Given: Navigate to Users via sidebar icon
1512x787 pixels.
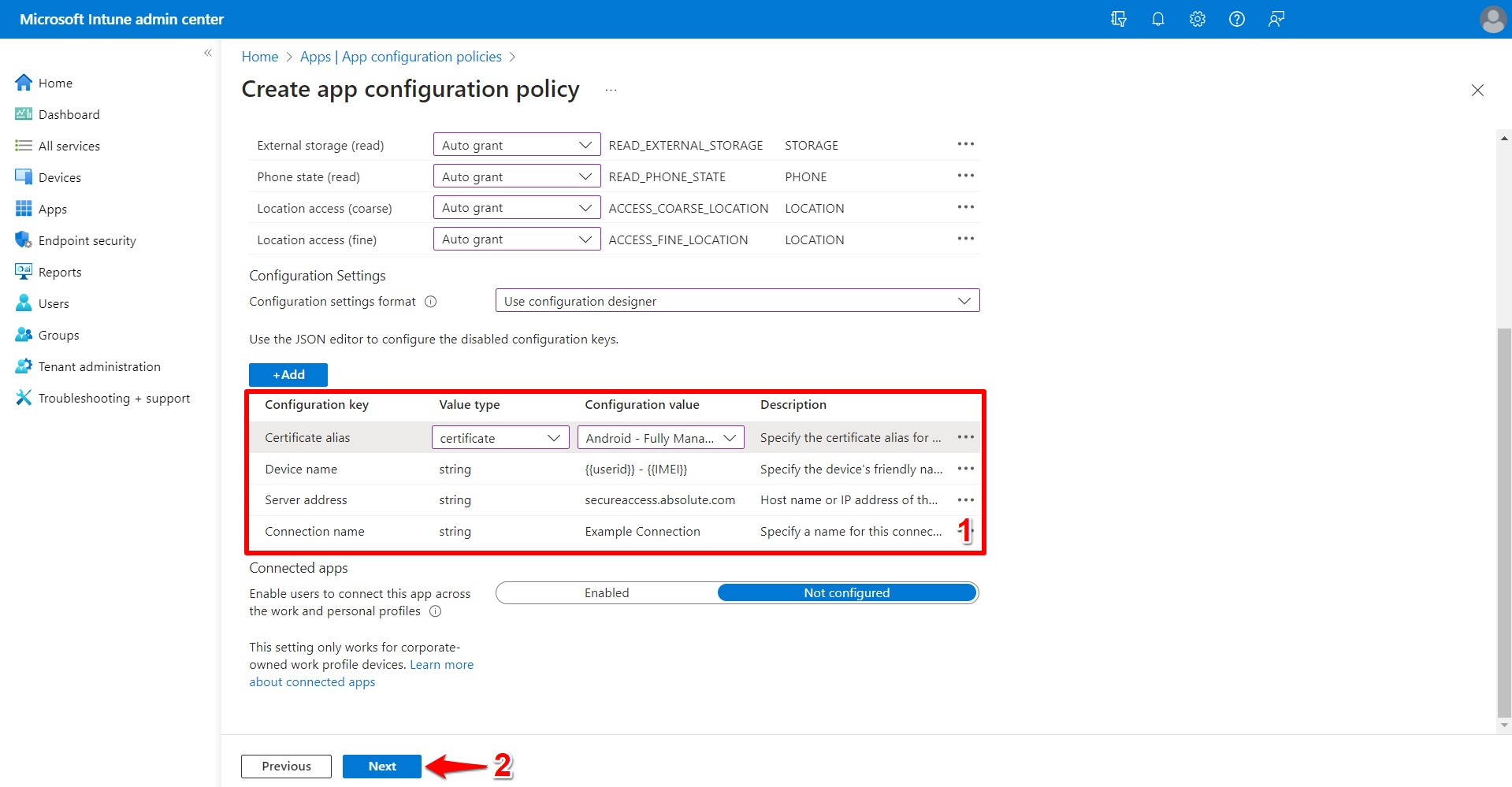Looking at the screenshot, I should coord(53,303).
